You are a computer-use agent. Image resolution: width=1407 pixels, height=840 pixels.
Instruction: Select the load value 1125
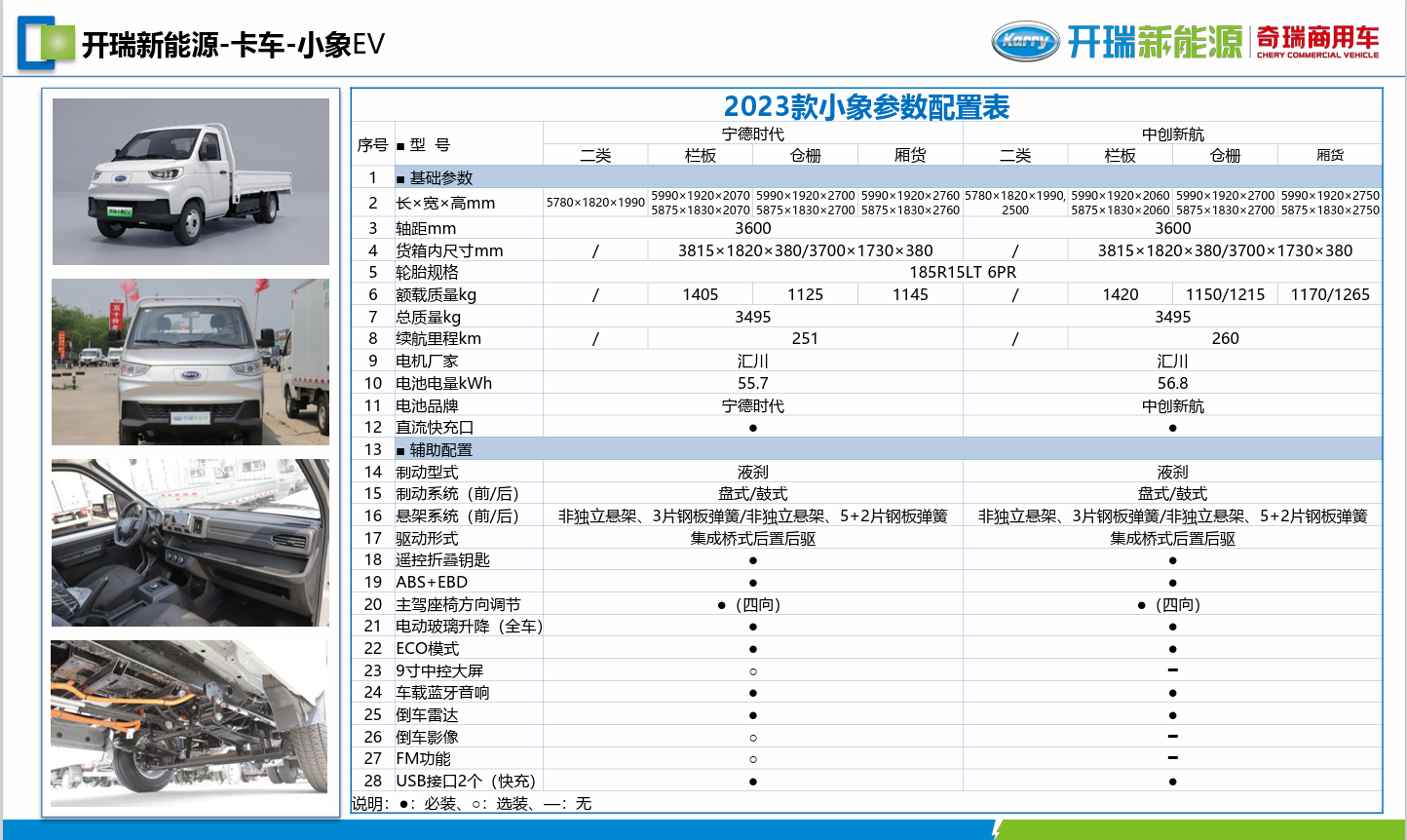click(x=806, y=294)
